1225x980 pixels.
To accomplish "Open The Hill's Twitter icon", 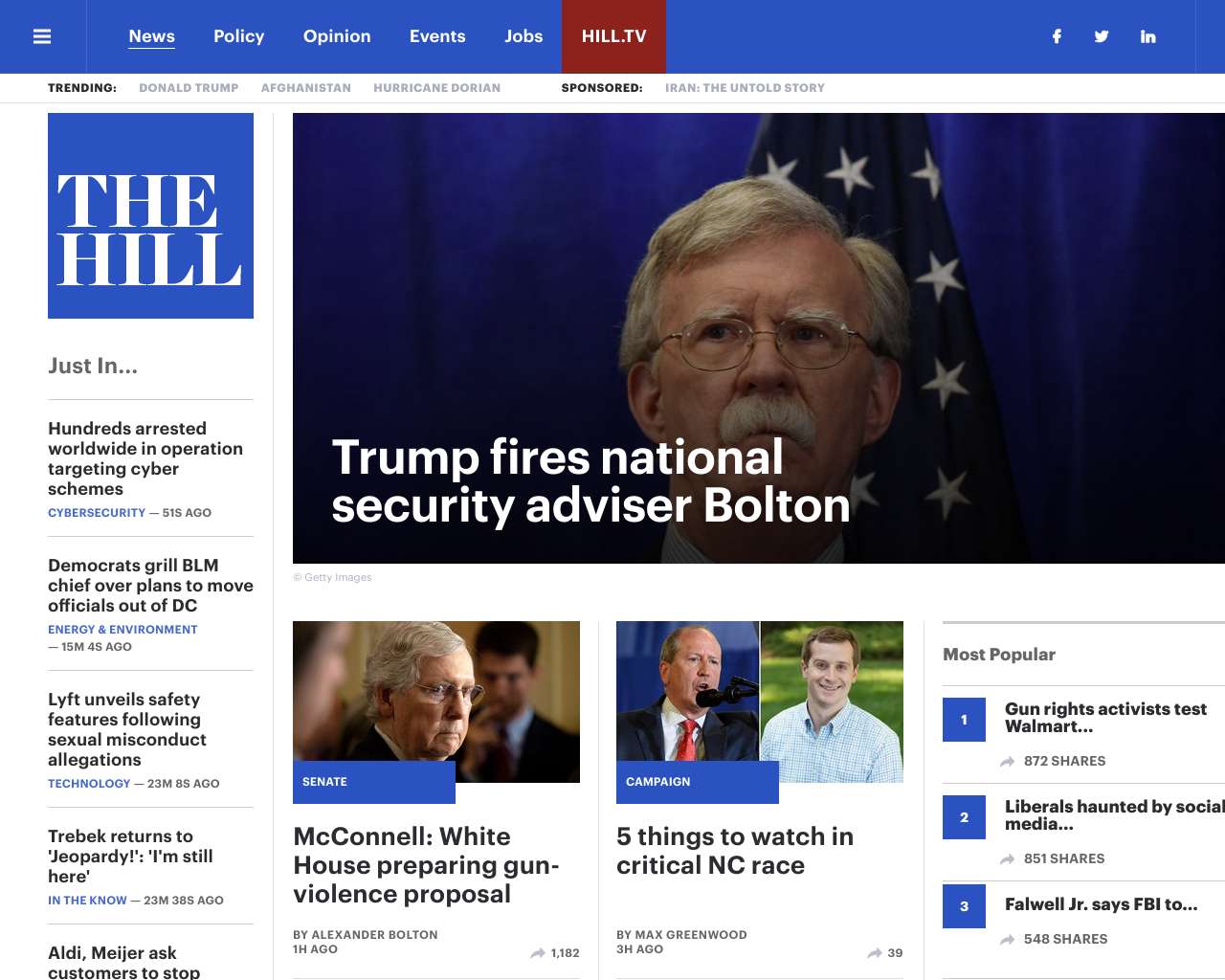I will click(x=1102, y=36).
